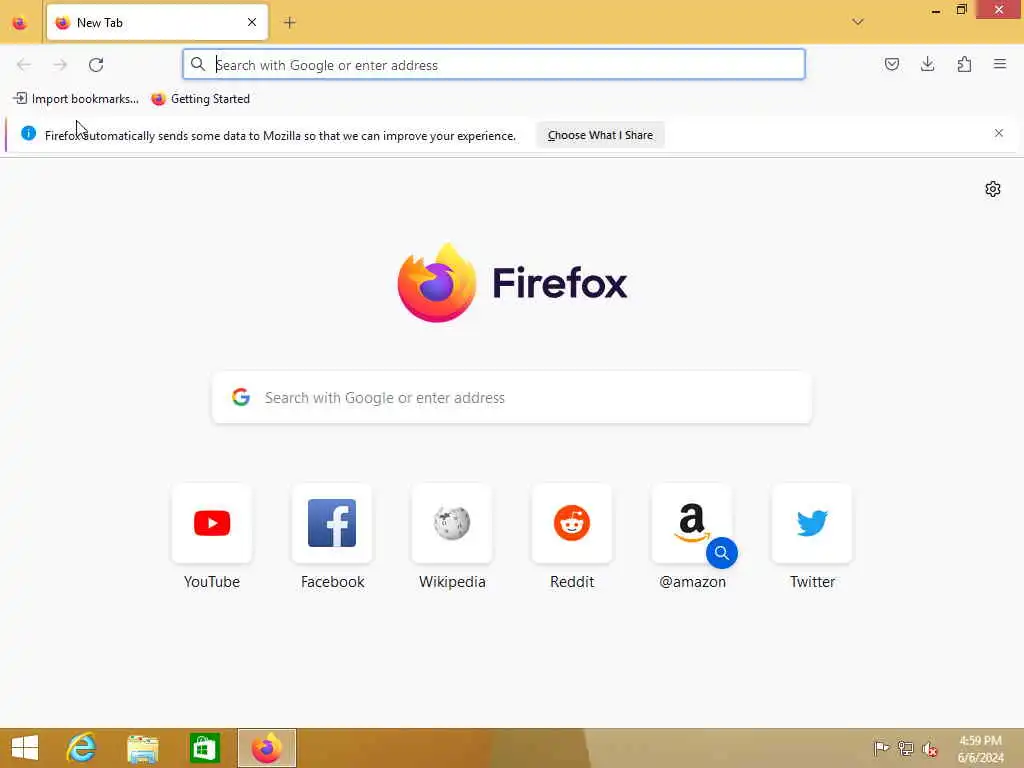Click the Wikipedia label text
1024x768 pixels.
click(452, 582)
